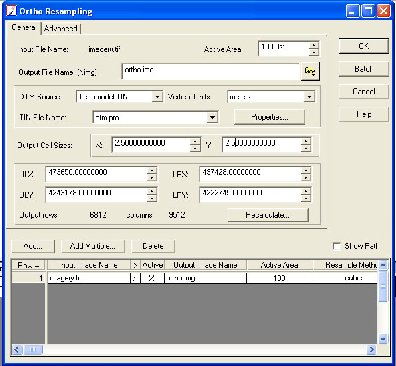
Task: Click the input image name cell in row 1
Action: 89,278
